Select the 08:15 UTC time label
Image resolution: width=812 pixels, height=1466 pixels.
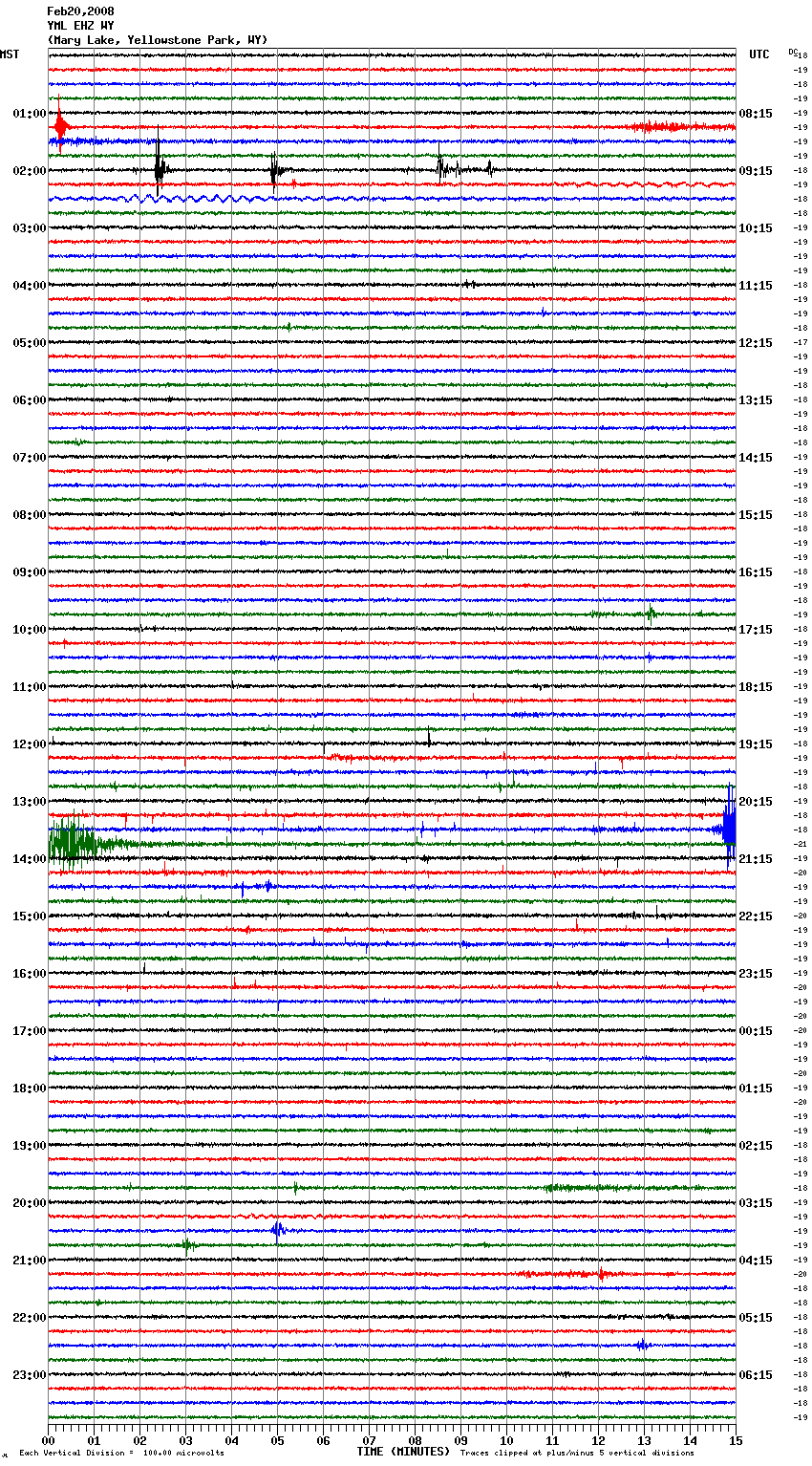(756, 114)
